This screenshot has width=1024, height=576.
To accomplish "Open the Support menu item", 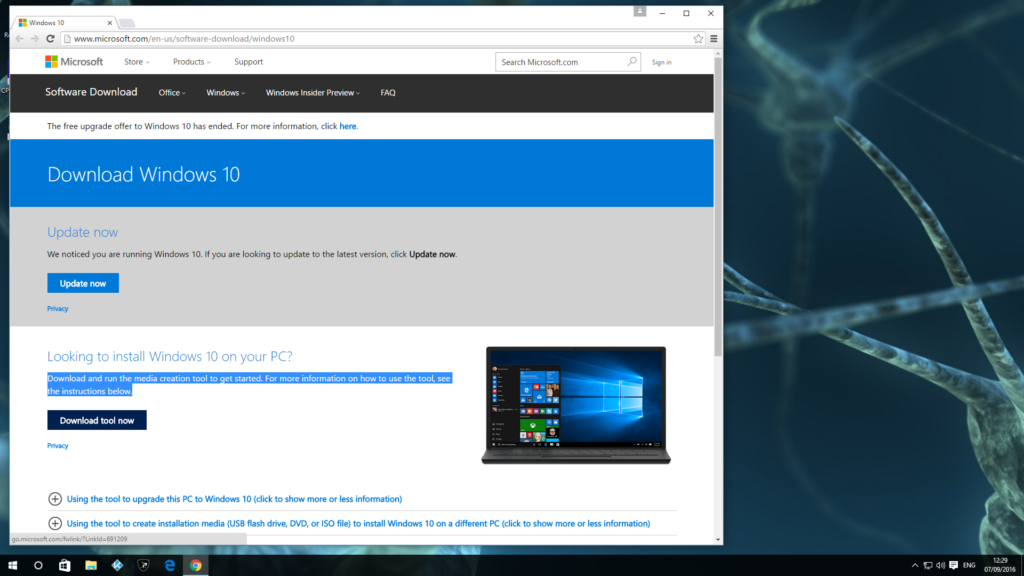I will [248, 62].
